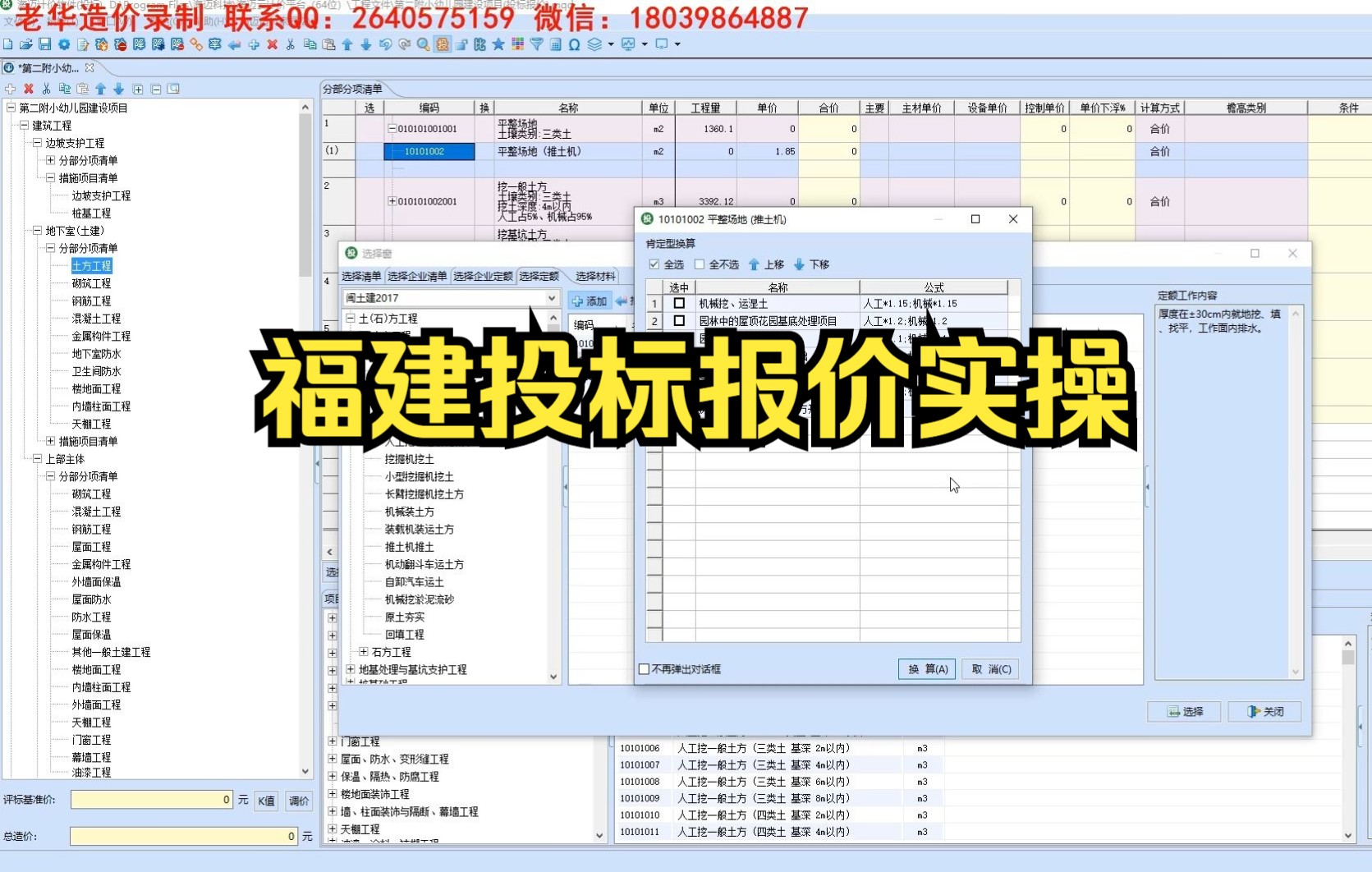Click expand-all plus box in tree toolbar

pyautogui.click(x=138, y=89)
